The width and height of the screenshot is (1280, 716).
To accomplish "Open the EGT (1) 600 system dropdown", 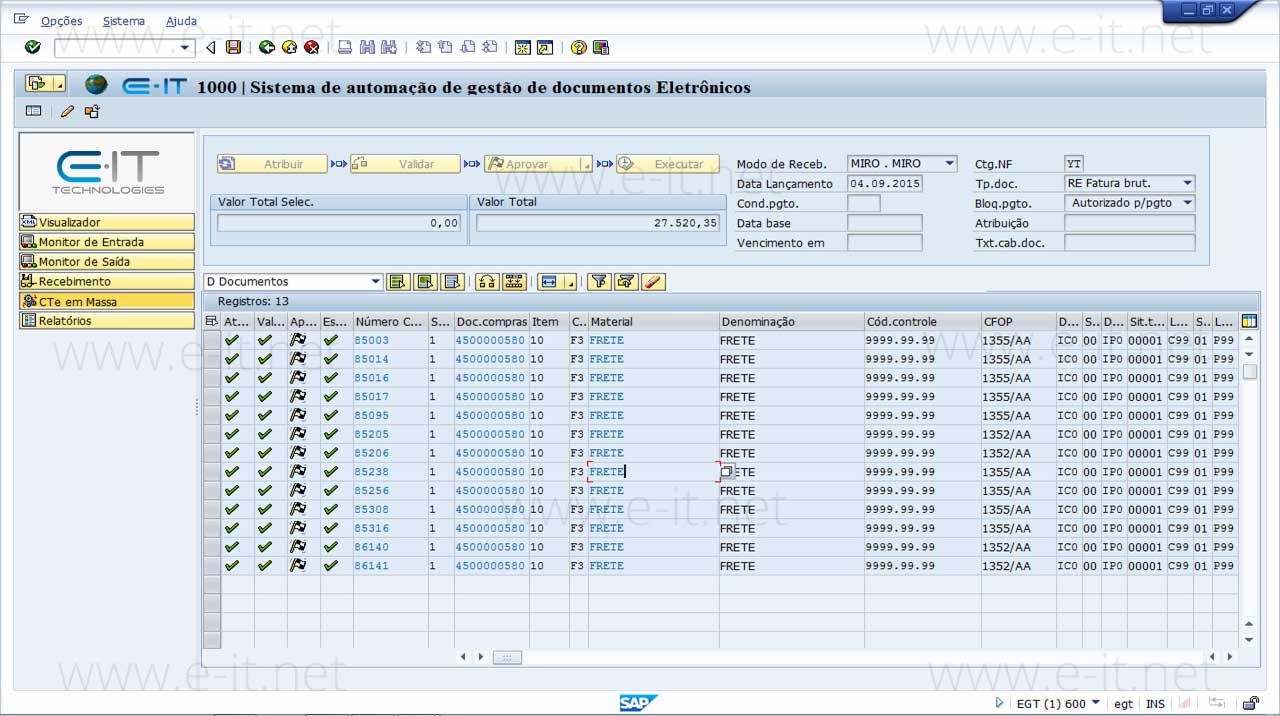I will pyautogui.click(x=1096, y=703).
